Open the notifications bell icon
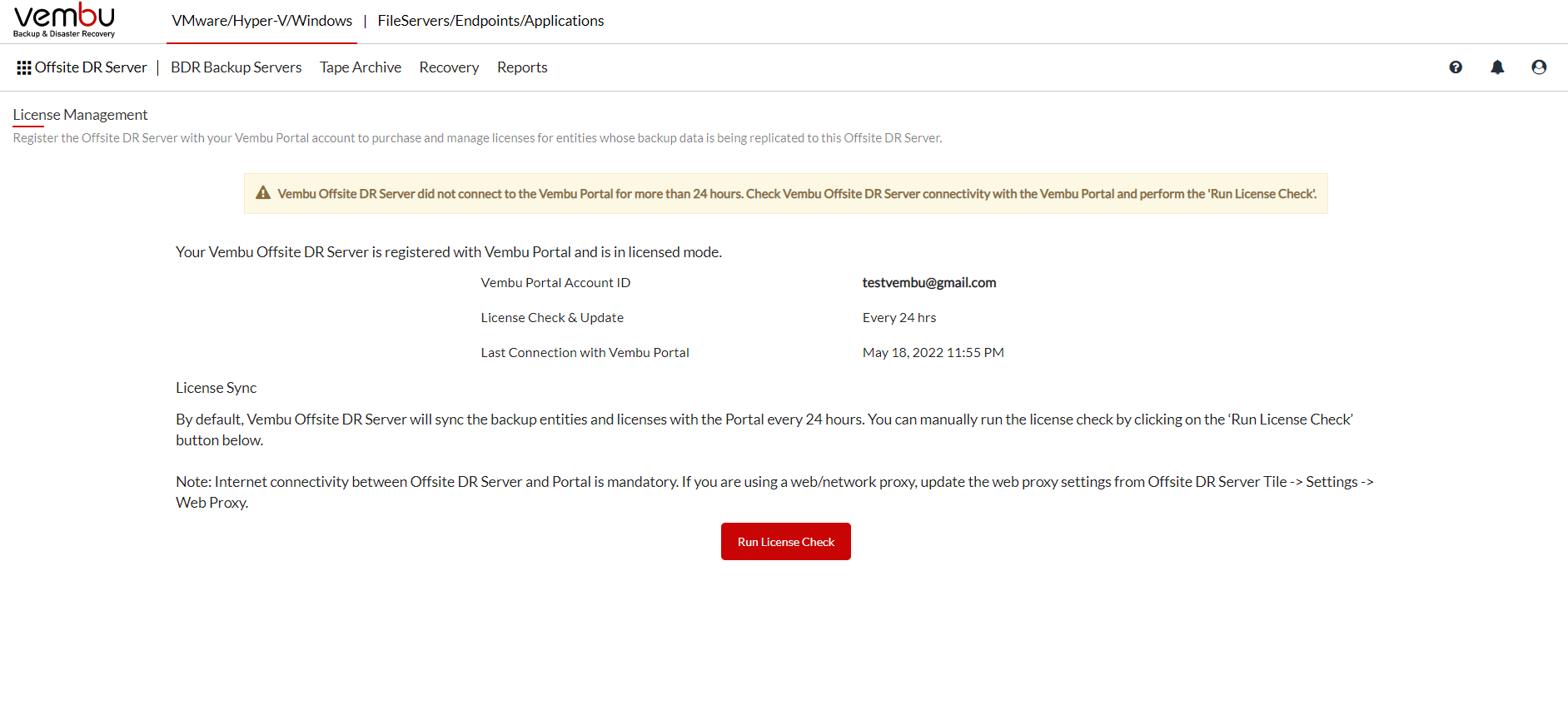The width and height of the screenshot is (1568, 705). pyautogui.click(x=1497, y=67)
